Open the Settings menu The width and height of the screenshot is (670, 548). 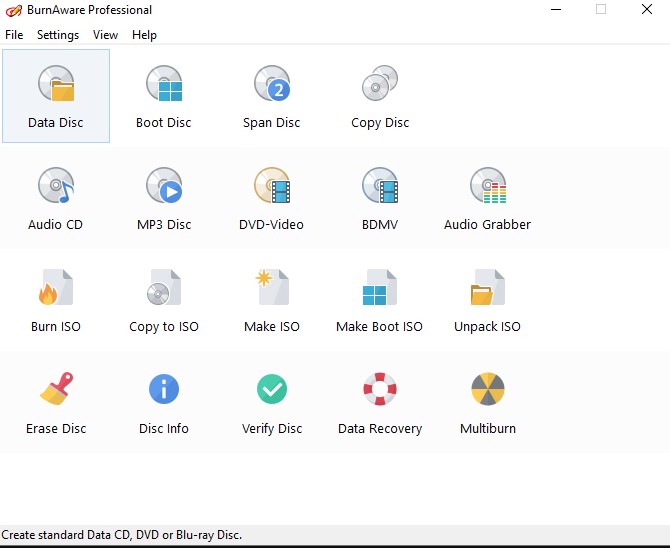(58, 35)
